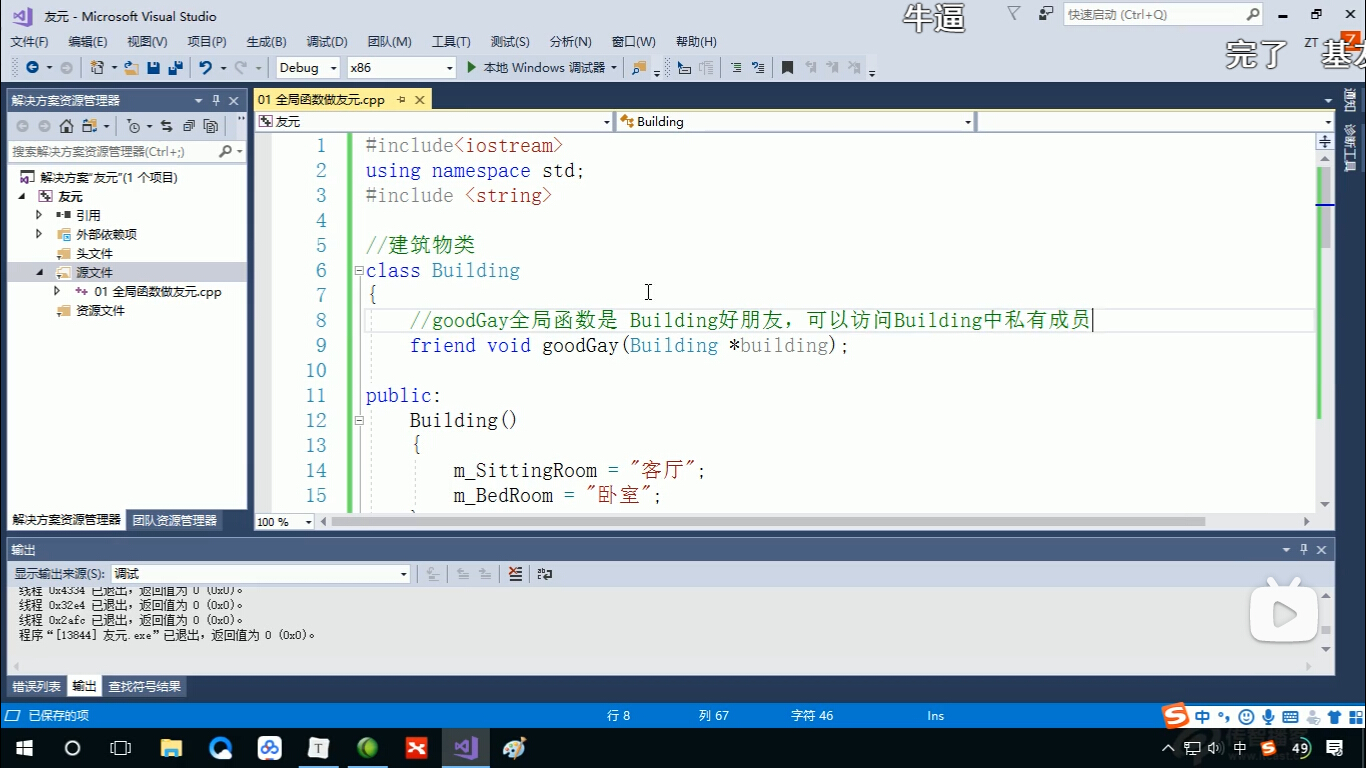Expand the 引用 node in solution tree
Viewport: 1366px width, 768px height.
click(39, 215)
